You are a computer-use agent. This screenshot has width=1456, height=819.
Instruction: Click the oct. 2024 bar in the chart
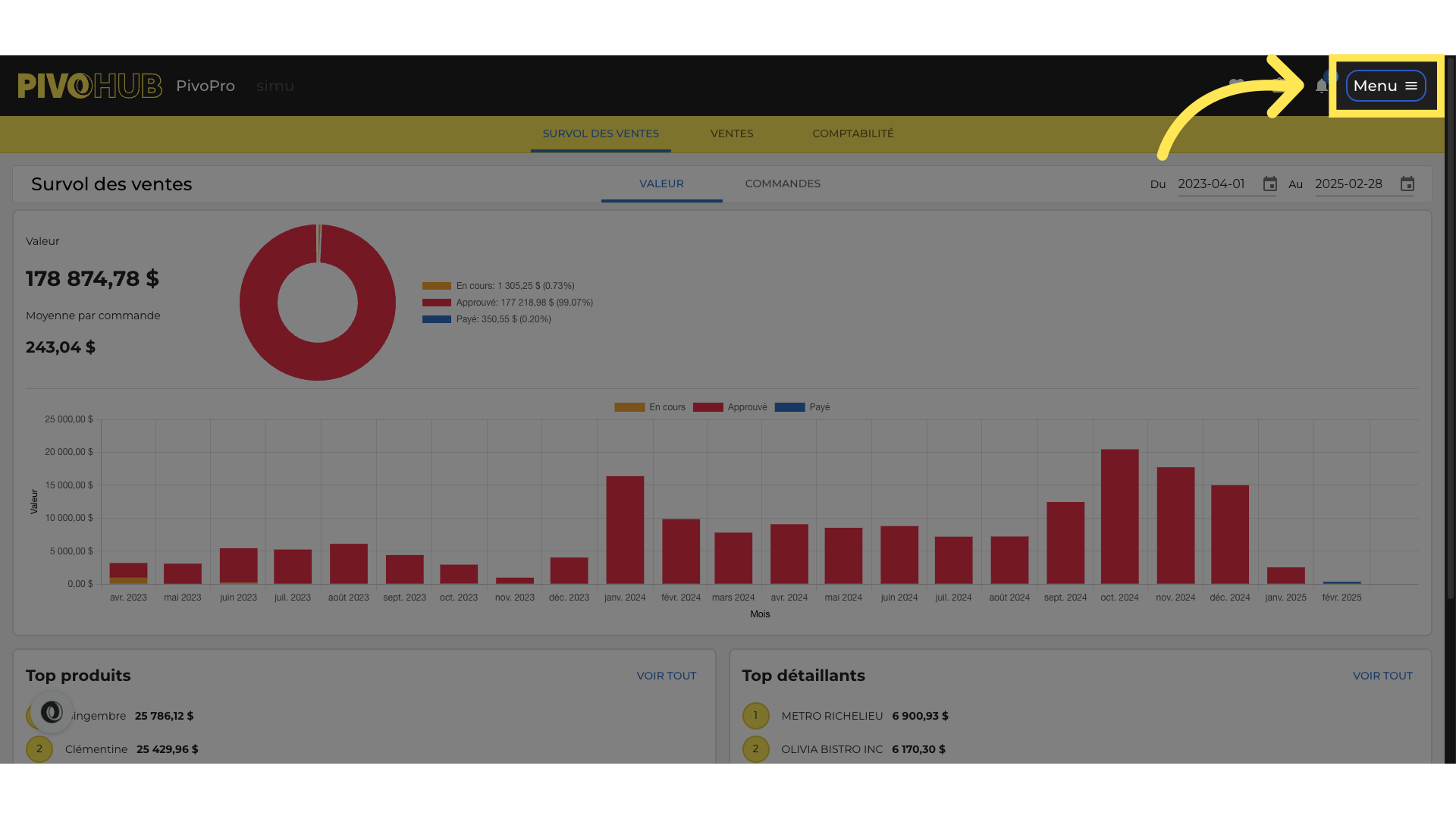1119,516
